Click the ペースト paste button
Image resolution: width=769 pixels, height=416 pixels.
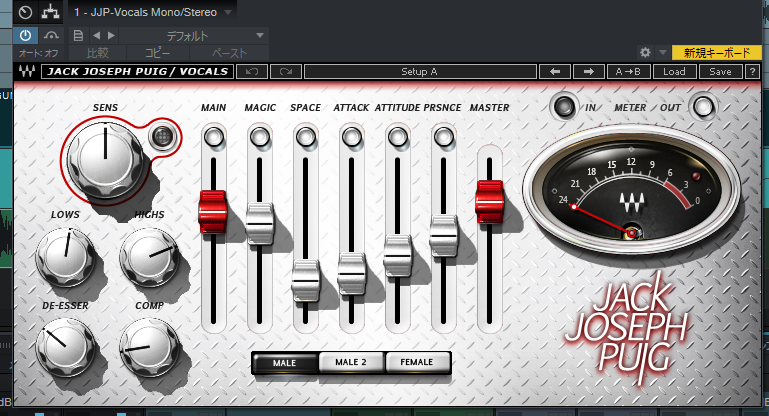point(229,53)
